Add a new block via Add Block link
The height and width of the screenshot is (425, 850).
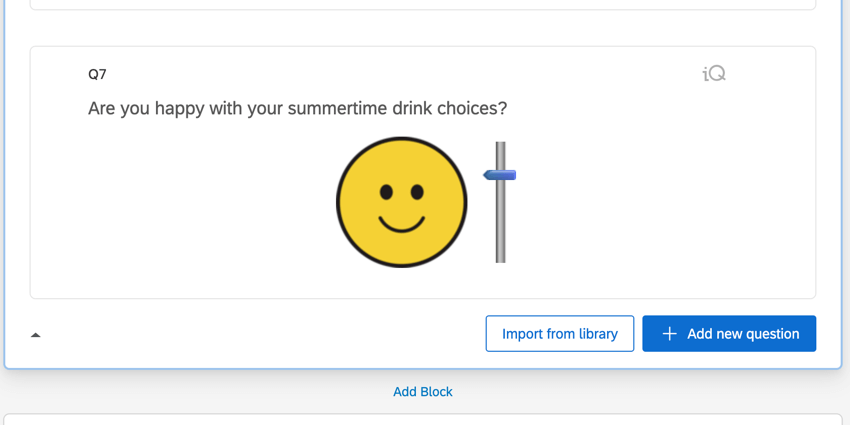(x=423, y=391)
